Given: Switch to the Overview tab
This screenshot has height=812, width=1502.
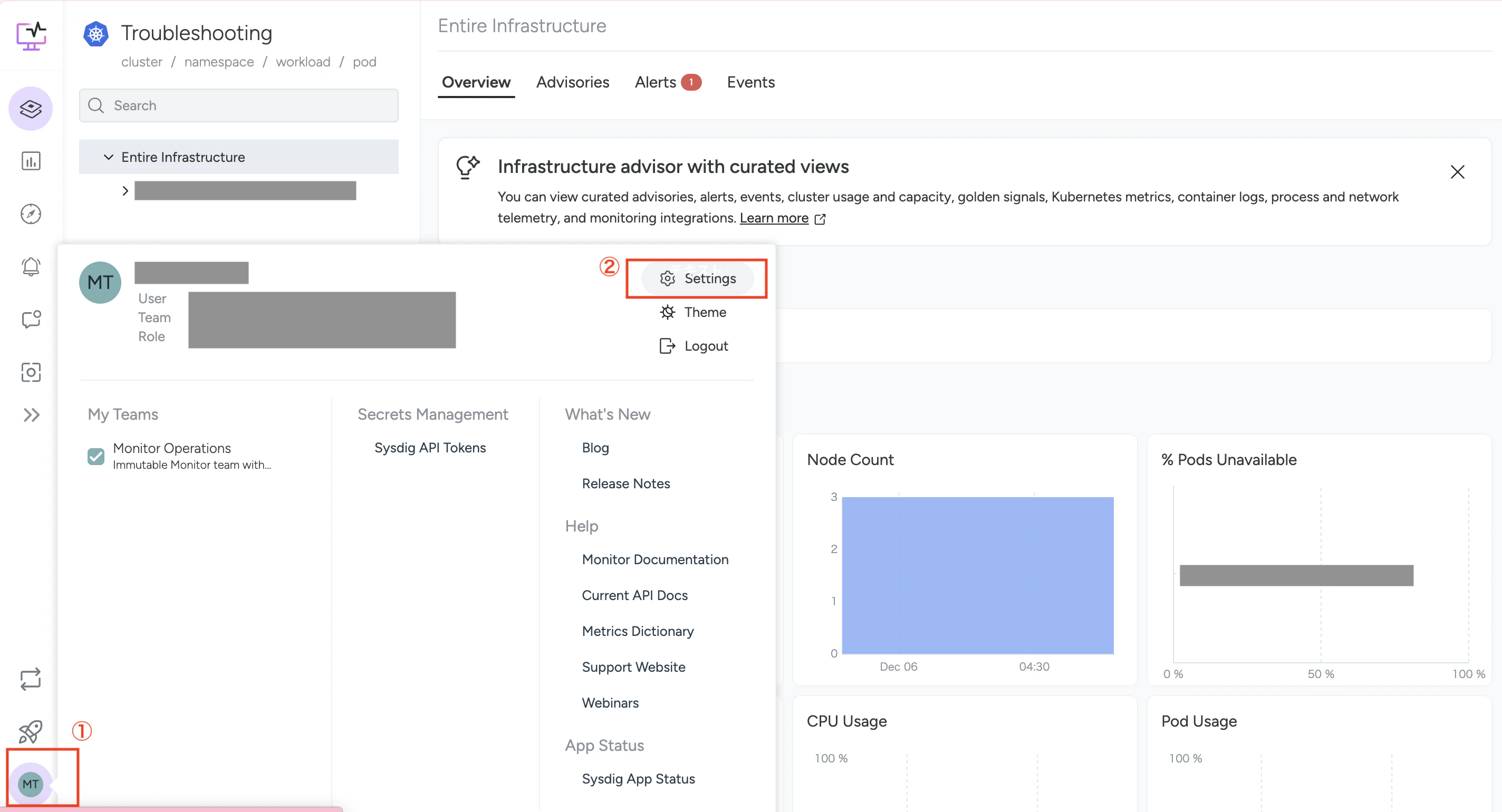Looking at the screenshot, I should [476, 82].
